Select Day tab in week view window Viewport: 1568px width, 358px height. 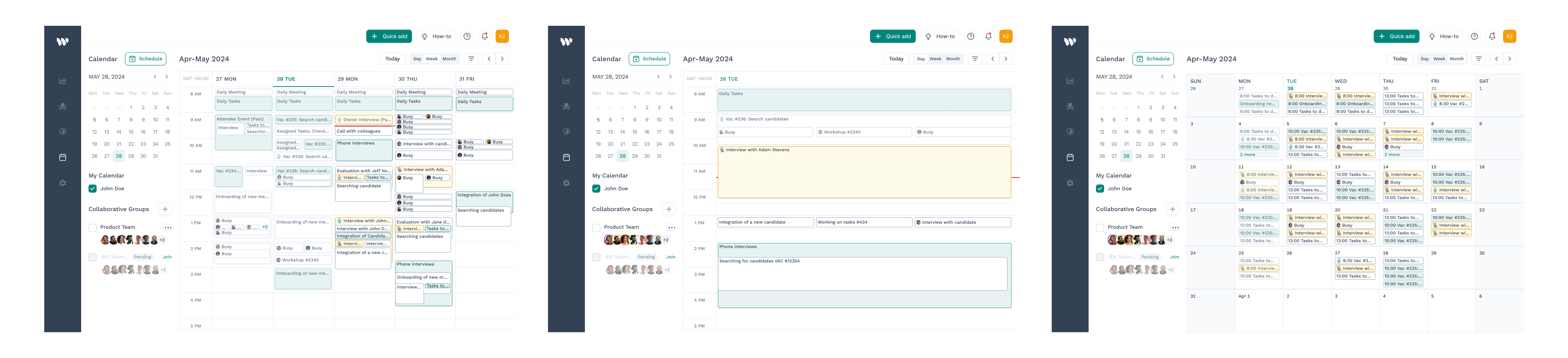[x=417, y=59]
